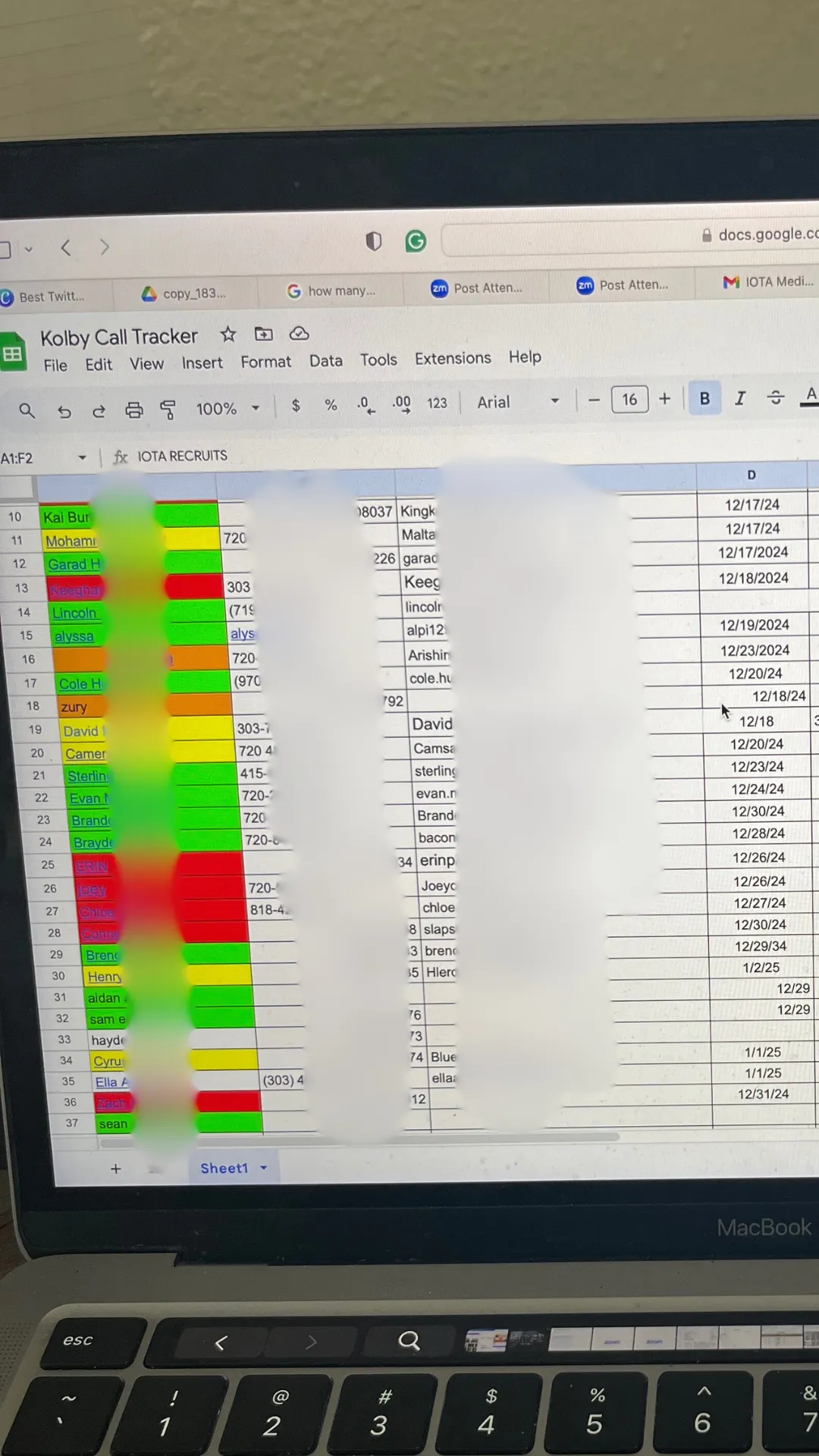Open the Extensions menu
Image resolution: width=819 pixels, height=1456 pixels.
[453, 358]
